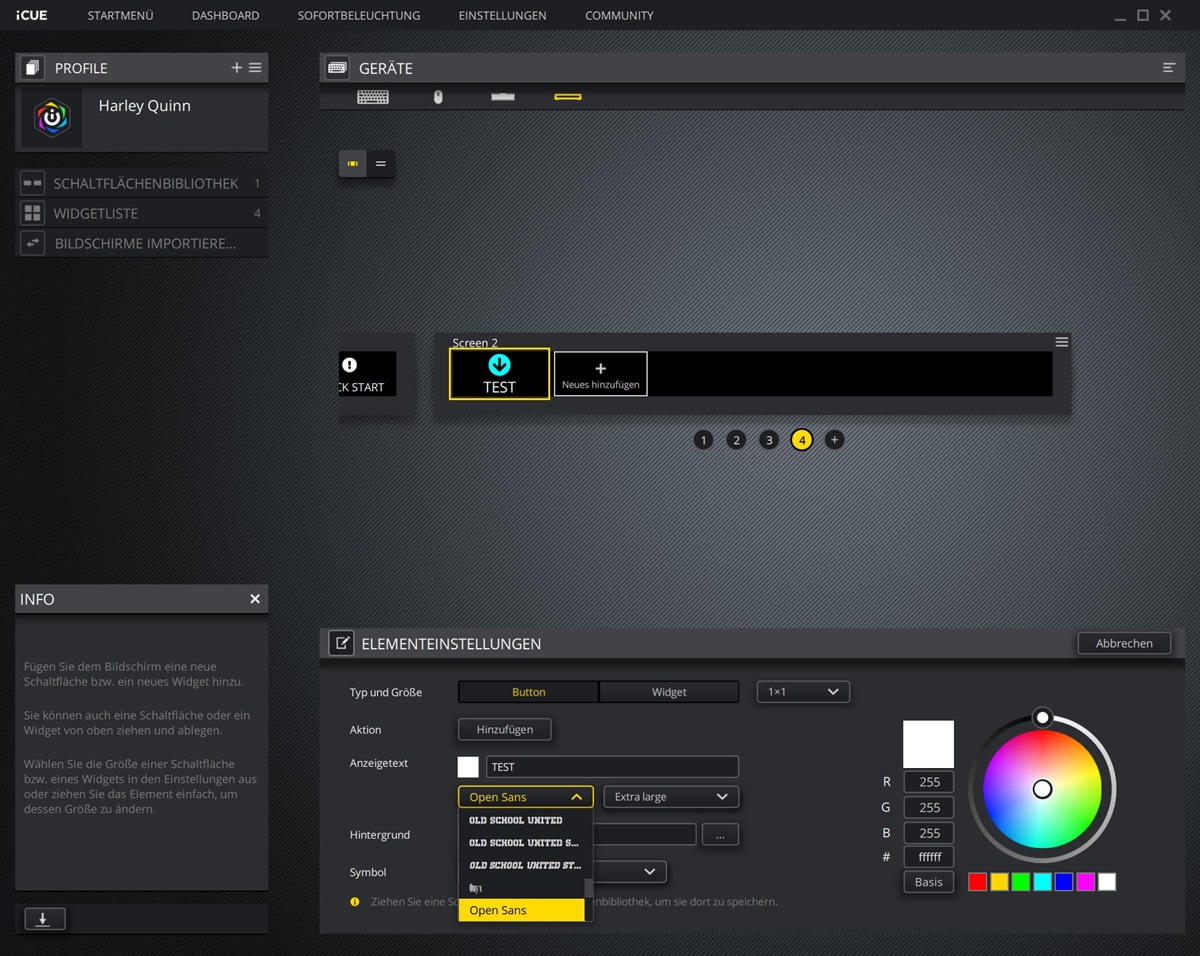Viewport: 1200px width, 956px height.
Task: Click Abbrechen button
Action: 1124,643
